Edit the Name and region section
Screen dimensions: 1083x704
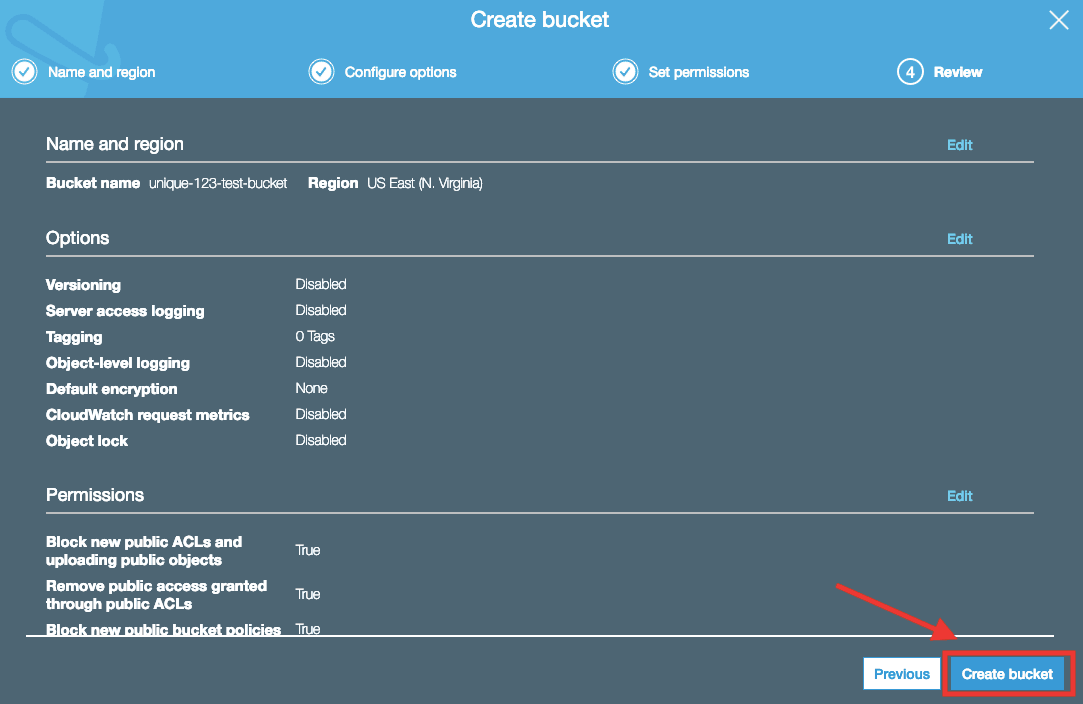coord(959,145)
